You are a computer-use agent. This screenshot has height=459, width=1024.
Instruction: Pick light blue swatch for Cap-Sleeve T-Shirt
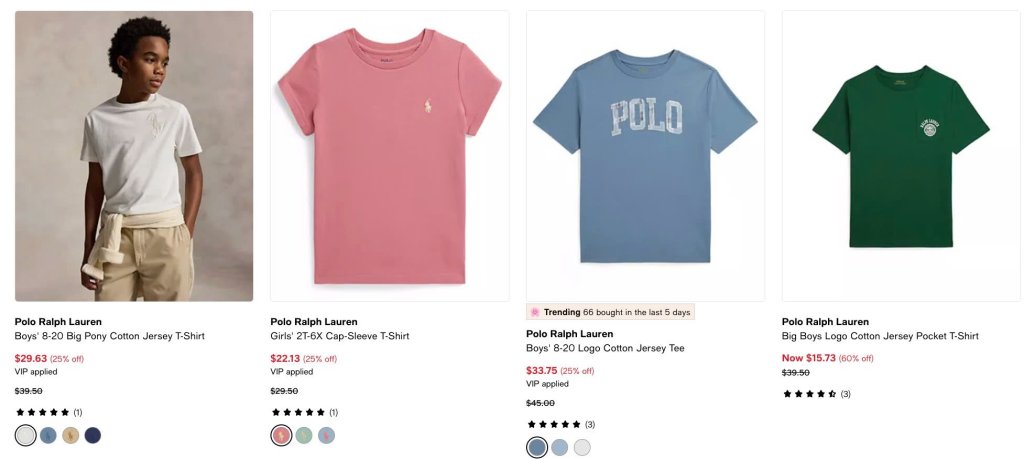pos(327,435)
